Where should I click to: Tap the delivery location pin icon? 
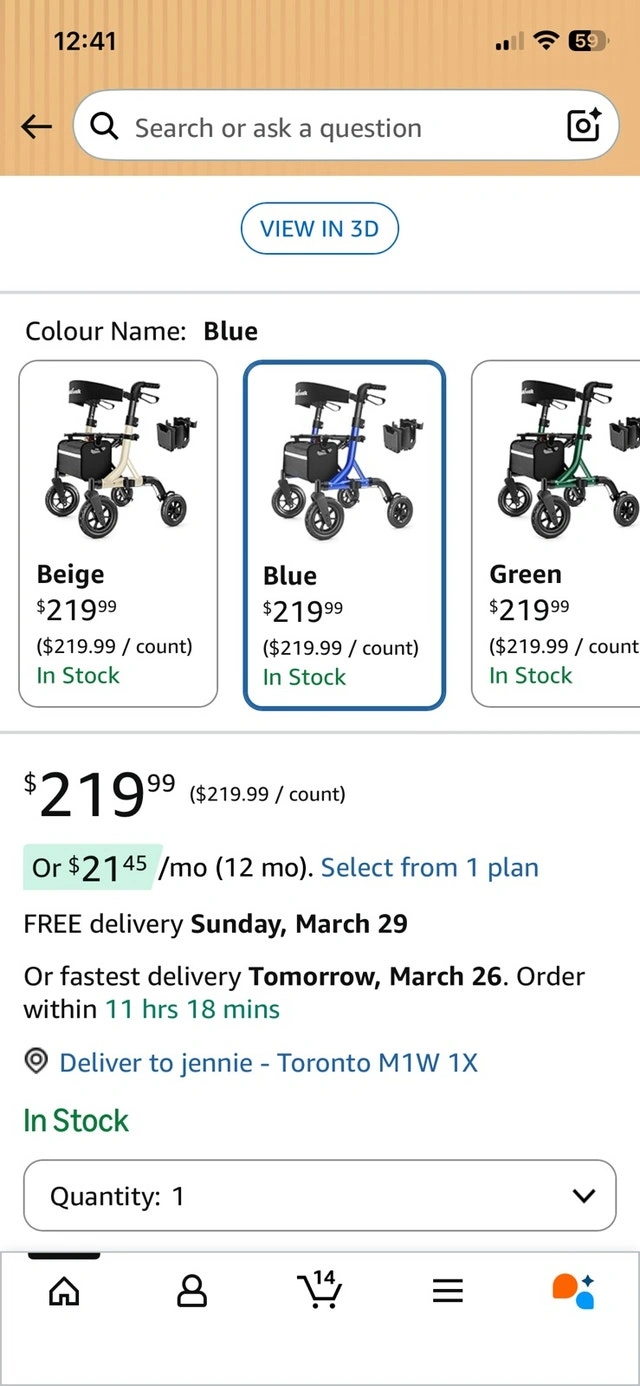tap(37, 1062)
